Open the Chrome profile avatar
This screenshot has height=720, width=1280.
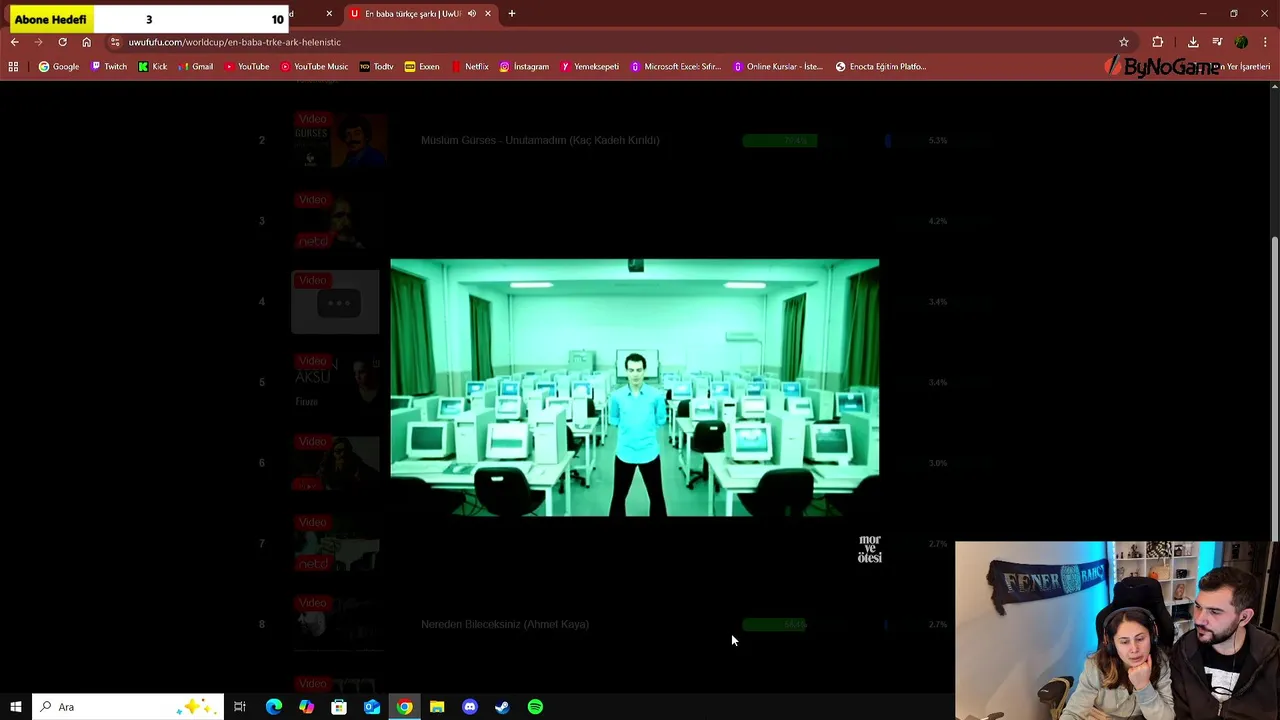(1241, 42)
